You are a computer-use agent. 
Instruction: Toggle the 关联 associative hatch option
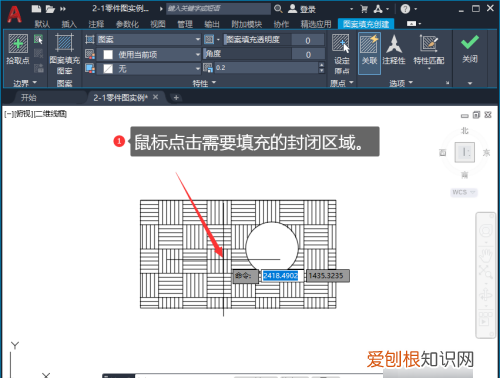pyautogui.click(x=369, y=53)
